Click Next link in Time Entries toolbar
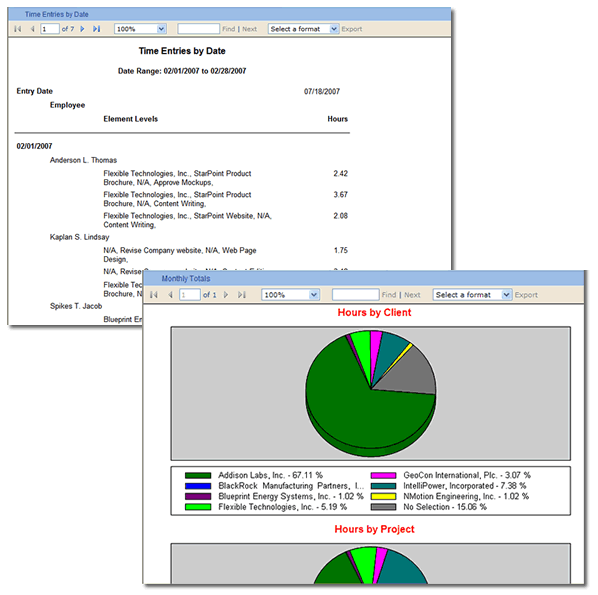Screen dimensions: 598x595 249,29
